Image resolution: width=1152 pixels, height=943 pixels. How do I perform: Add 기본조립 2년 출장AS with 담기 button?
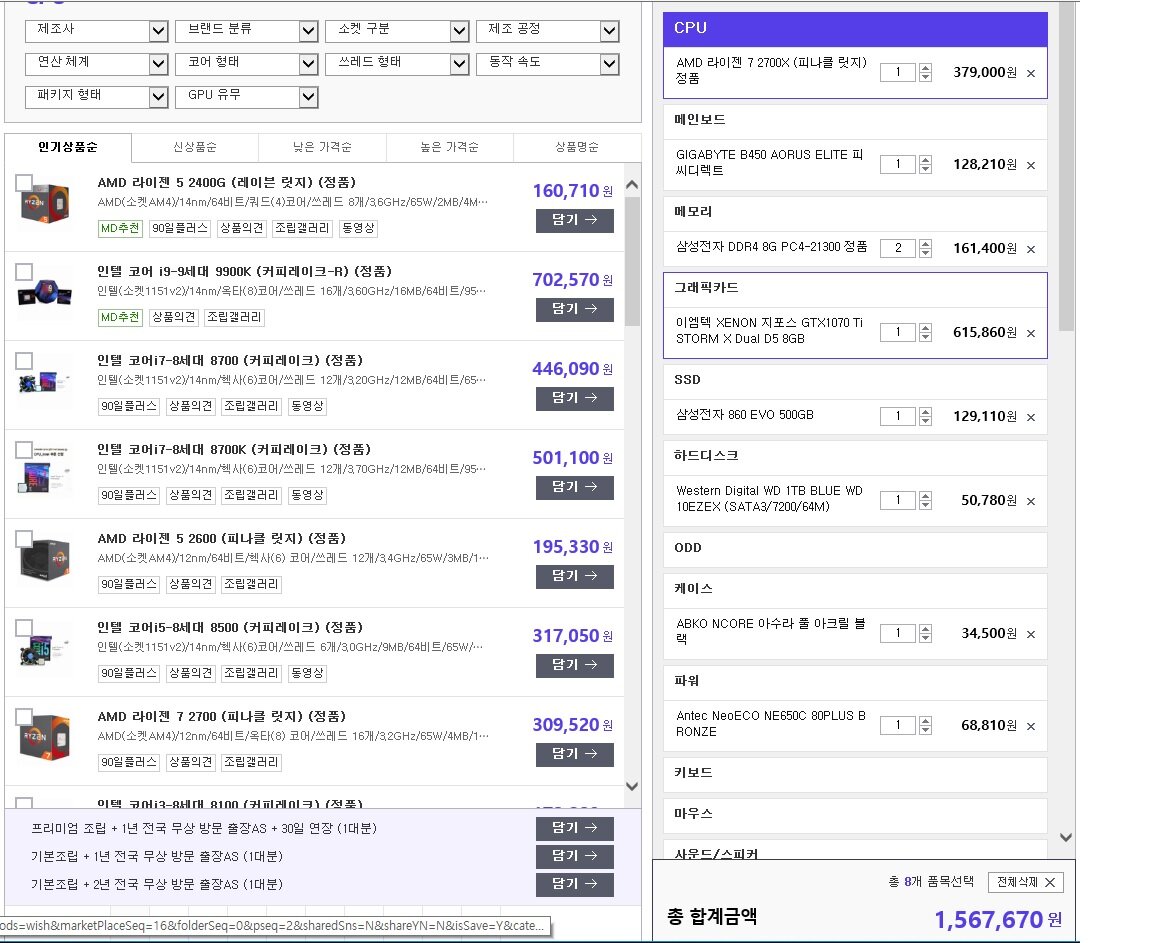tap(575, 884)
